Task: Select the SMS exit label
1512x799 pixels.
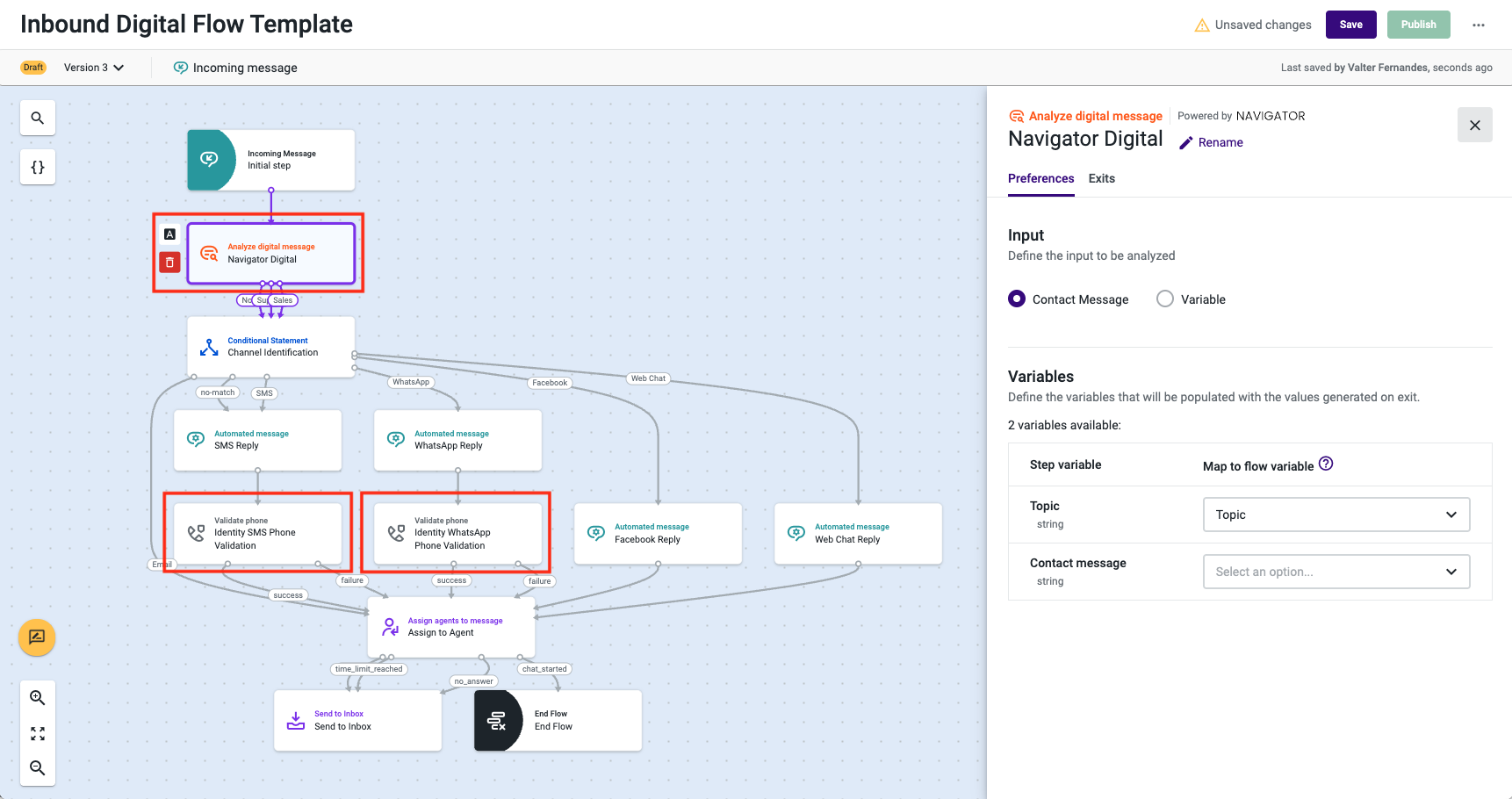Action: (x=264, y=393)
